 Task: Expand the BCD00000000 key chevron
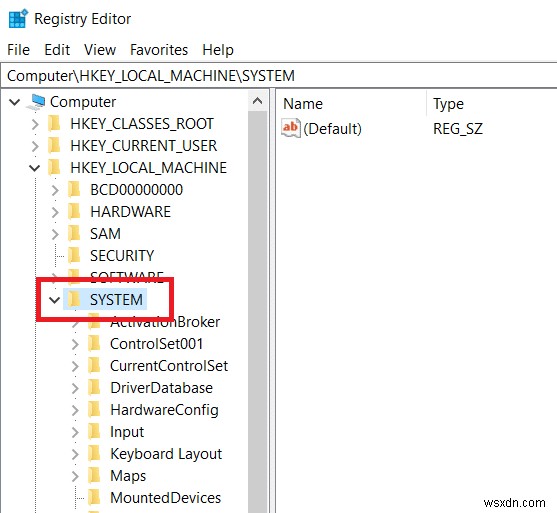[x=55, y=190]
